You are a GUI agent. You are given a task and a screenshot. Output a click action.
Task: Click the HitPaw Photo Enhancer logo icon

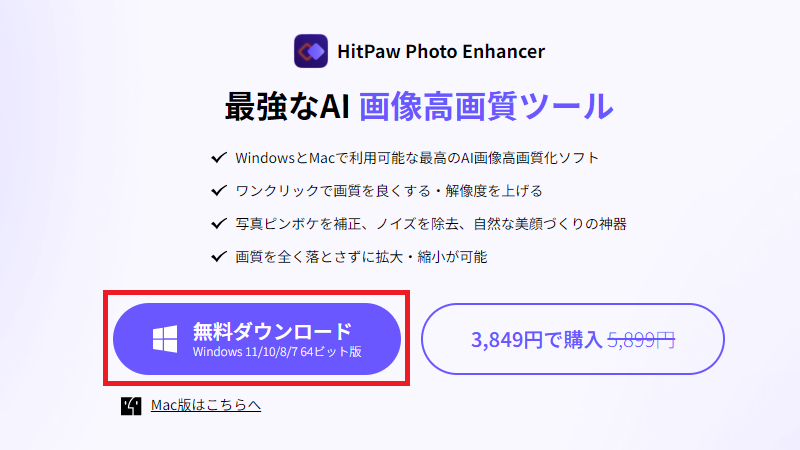point(311,51)
